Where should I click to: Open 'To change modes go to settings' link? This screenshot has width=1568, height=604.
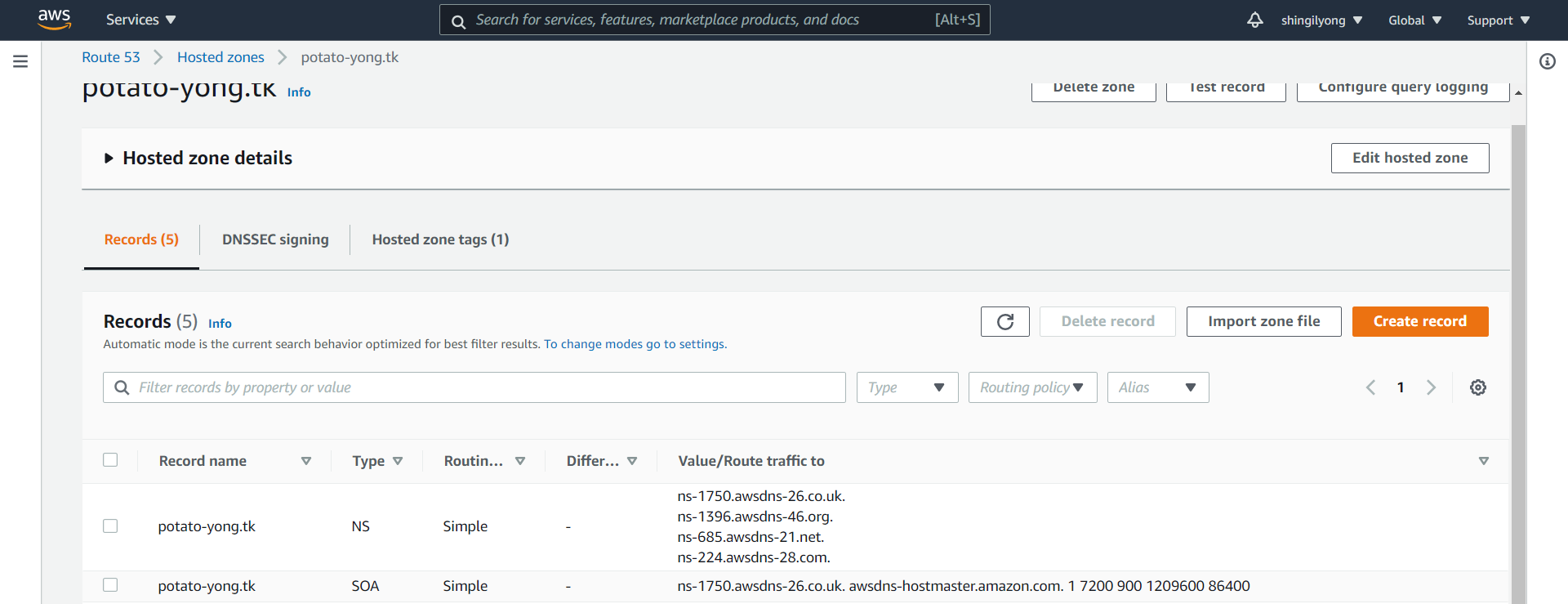coord(635,344)
